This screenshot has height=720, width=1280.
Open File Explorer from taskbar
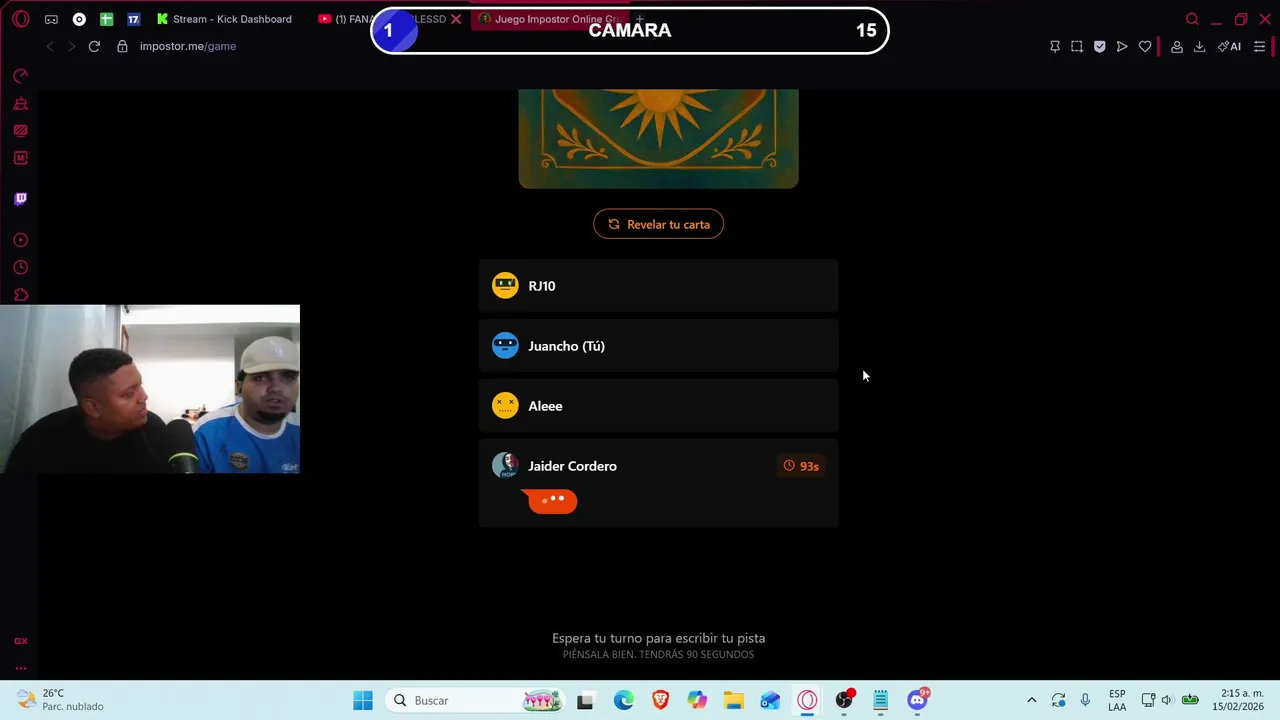click(734, 700)
